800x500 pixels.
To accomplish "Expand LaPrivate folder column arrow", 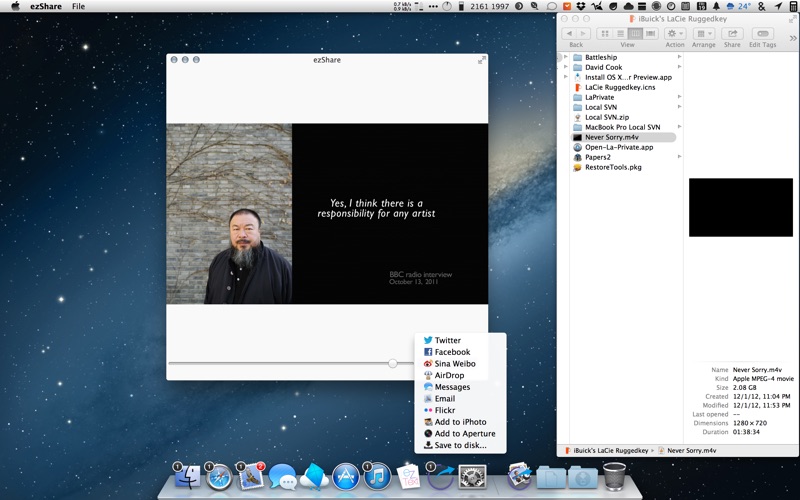I will click(x=679, y=97).
